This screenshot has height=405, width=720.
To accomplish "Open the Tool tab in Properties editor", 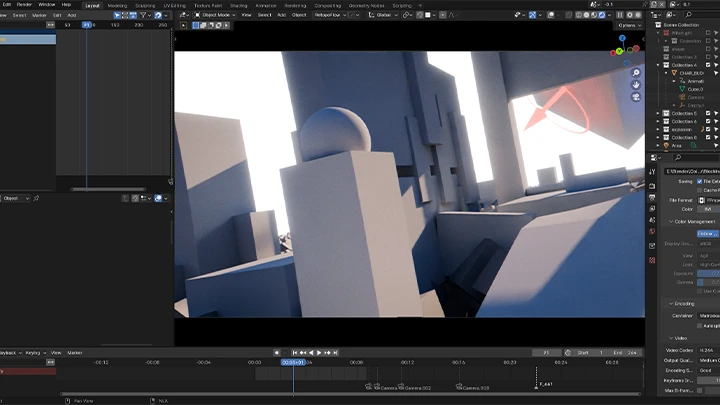I will click(652, 172).
